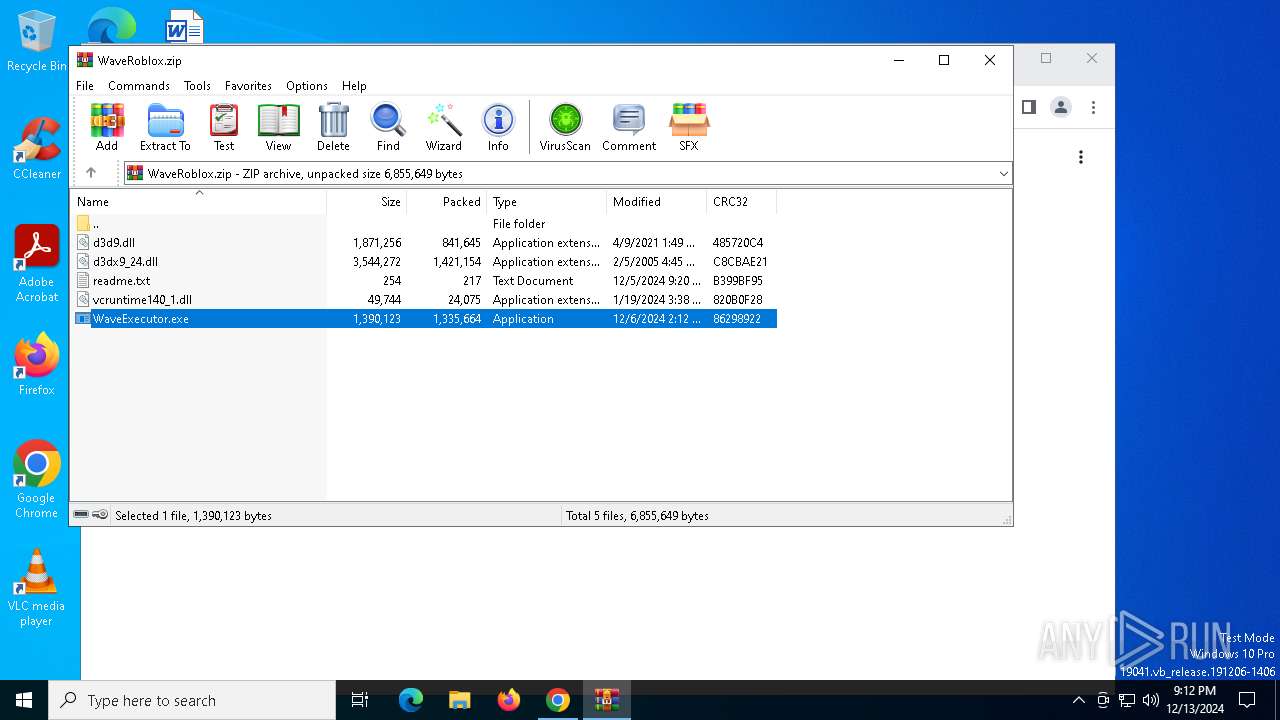Open Google Chrome desktop shortcut
1280x720 pixels.
37,480
